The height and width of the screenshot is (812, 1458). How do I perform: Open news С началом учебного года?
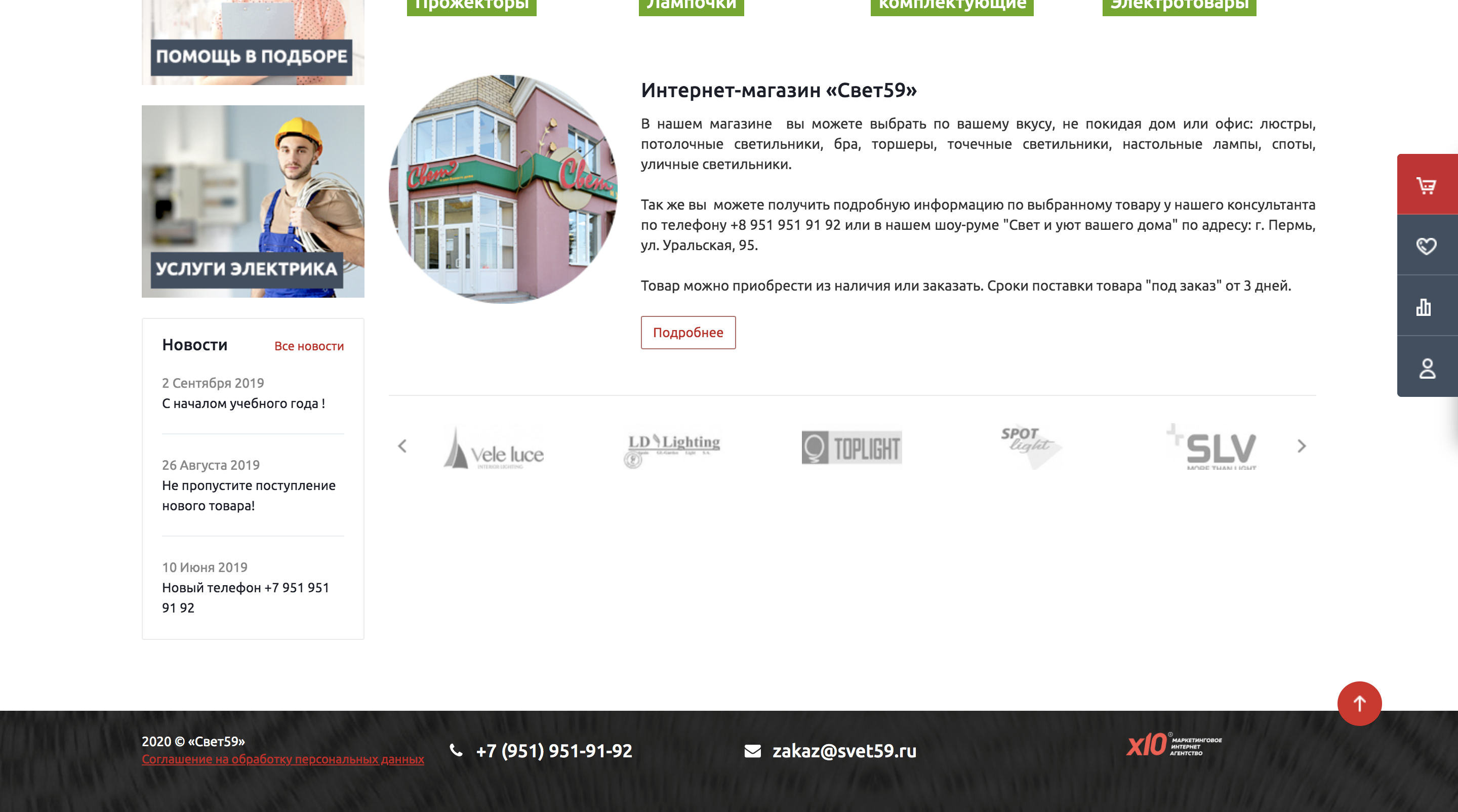coord(244,403)
